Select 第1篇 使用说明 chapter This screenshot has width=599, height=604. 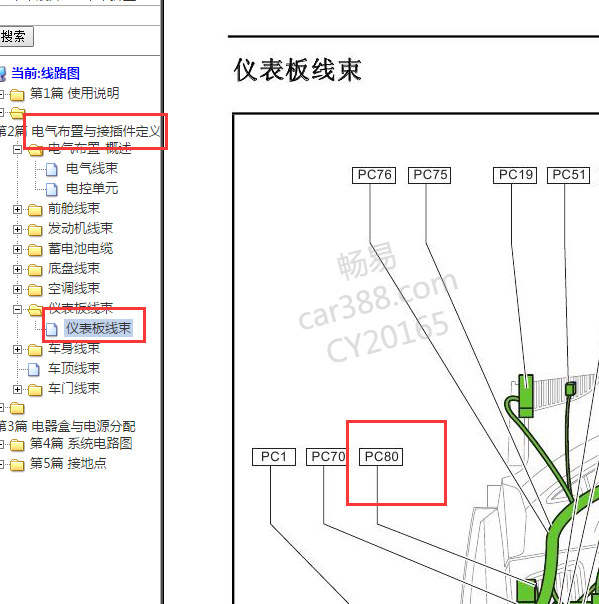tap(74, 93)
